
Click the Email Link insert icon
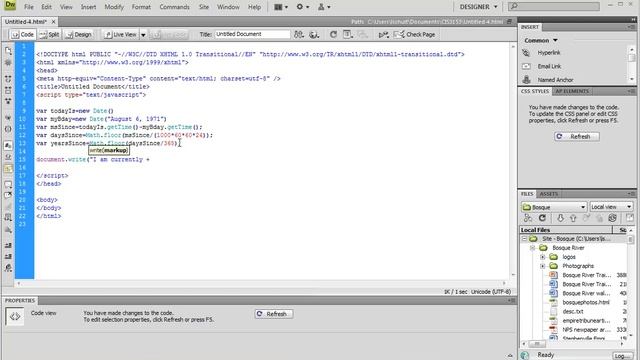(526, 66)
